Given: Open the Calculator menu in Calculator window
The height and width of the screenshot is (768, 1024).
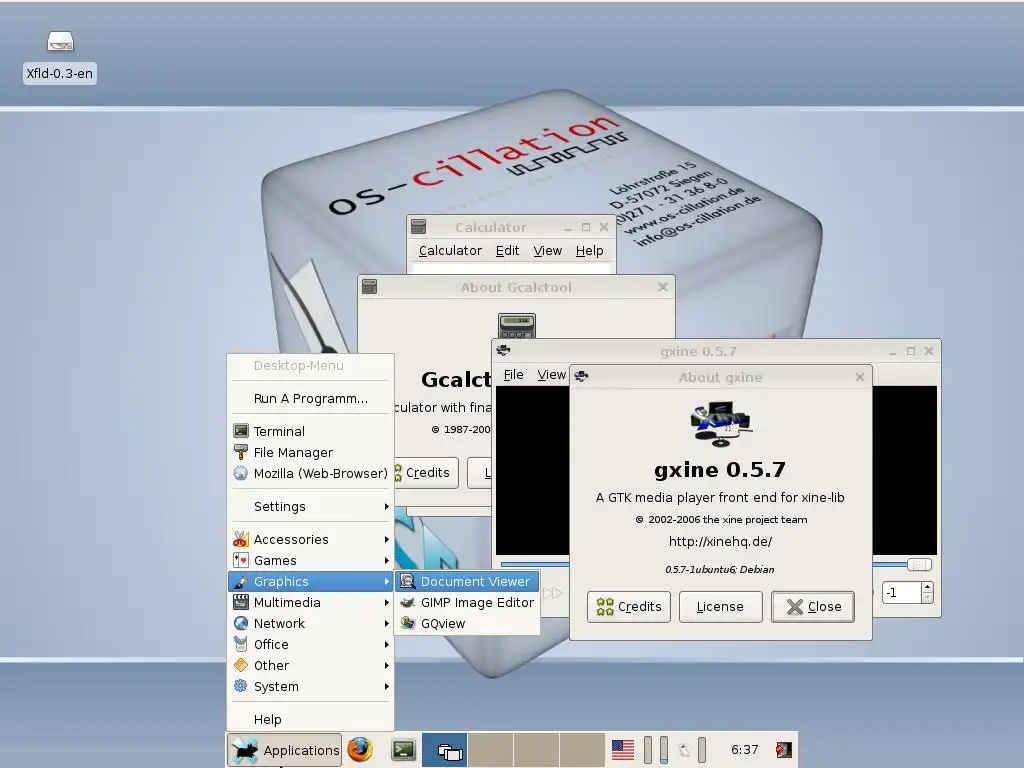Looking at the screenshot, I should pos(450,251).
